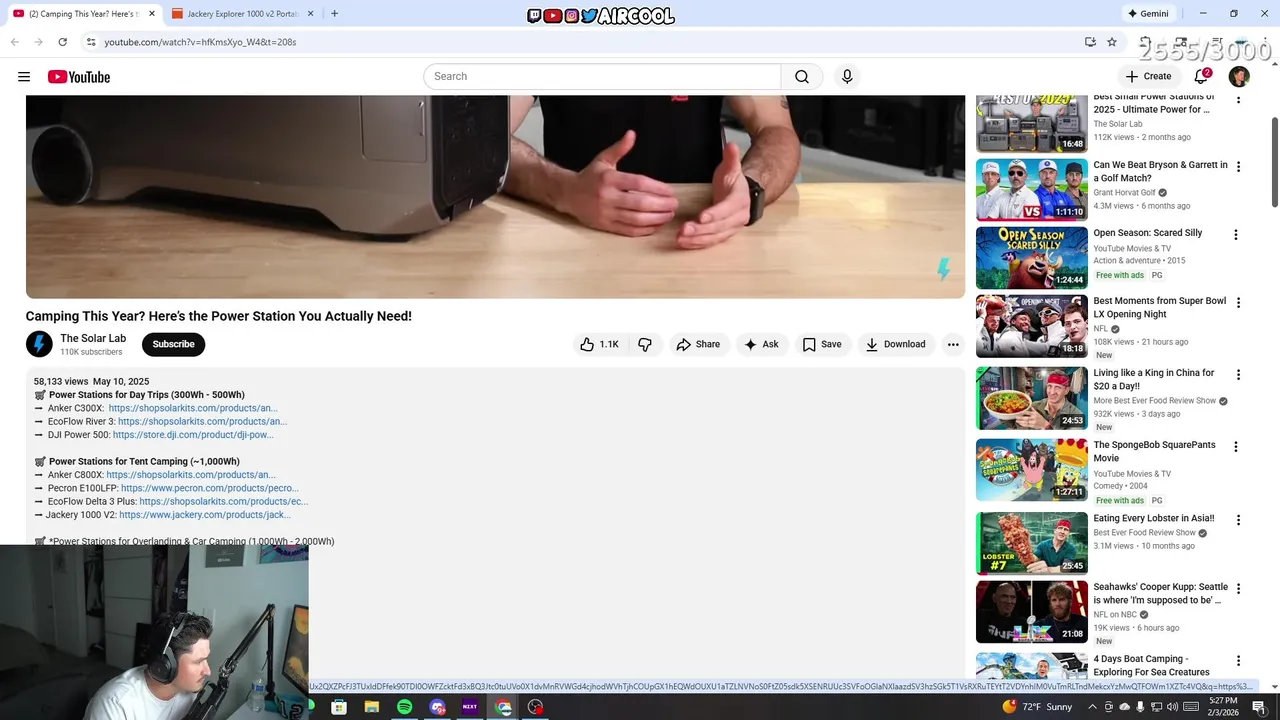Go to YouTube home via logo
The width and height of the screenshot is (1280, 720).
click(78, 77)
